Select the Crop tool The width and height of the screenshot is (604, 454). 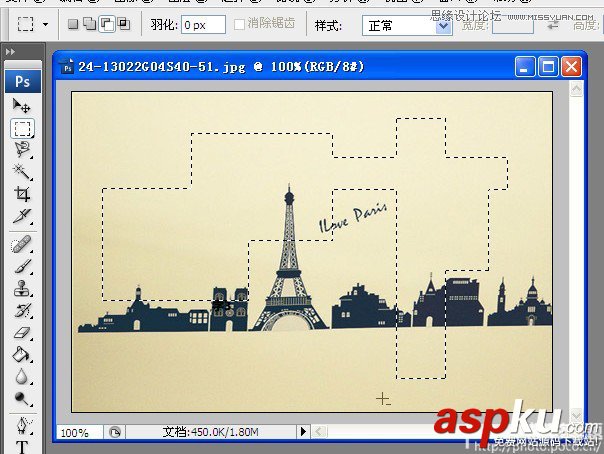tap(22, 194)
